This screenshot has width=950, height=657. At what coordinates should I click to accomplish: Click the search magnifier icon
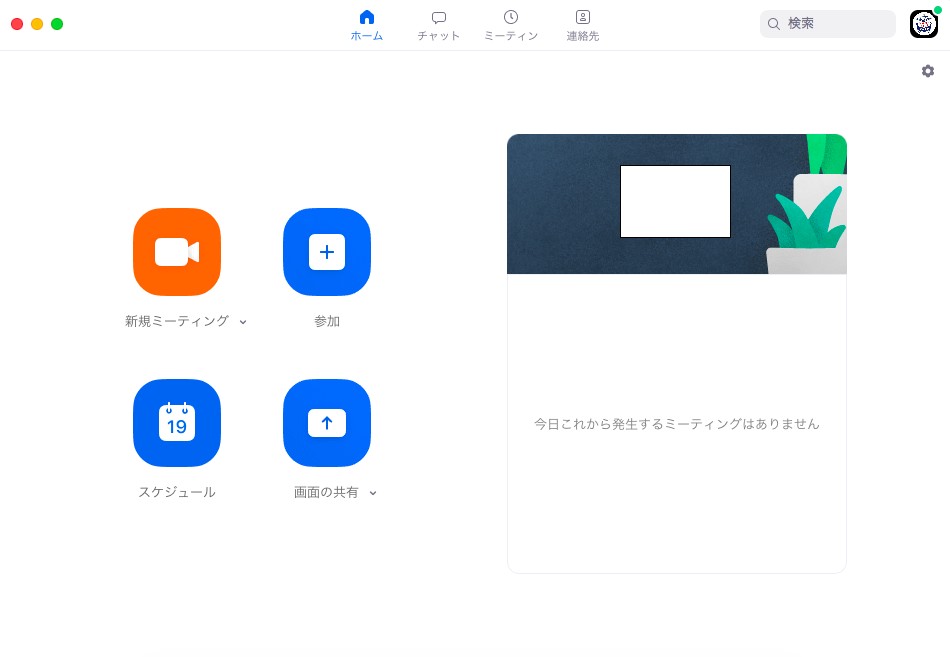pyautogui.click(x=774, y=24)
